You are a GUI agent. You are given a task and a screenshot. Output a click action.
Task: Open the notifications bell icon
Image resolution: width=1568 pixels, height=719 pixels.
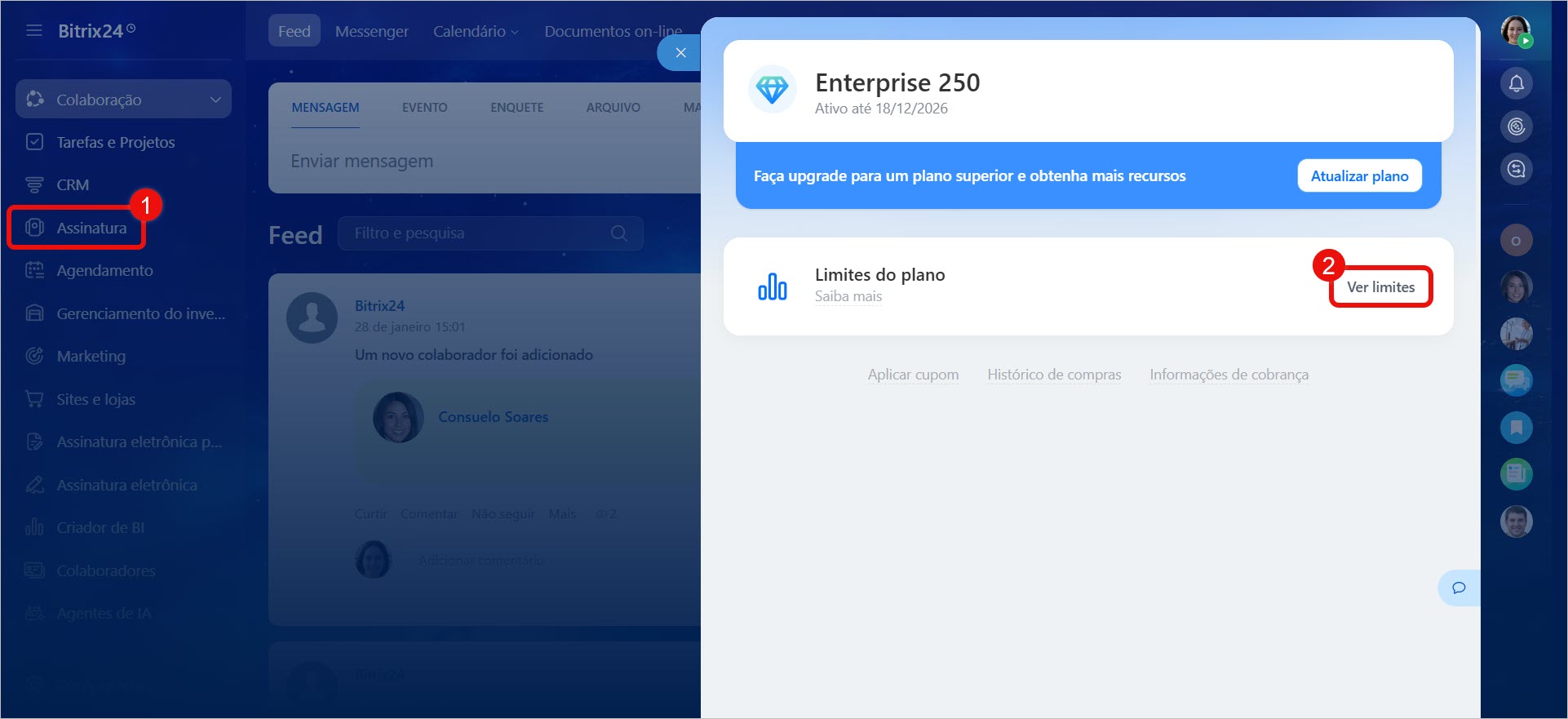[x=1516, y=83]
